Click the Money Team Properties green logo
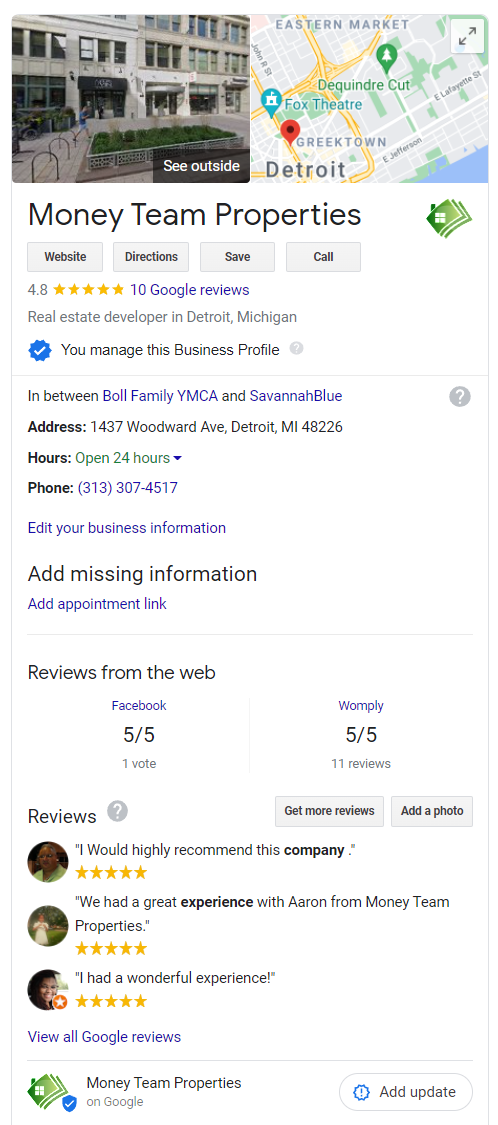The width and height of the screenshot is (498, 1125). pos(450,219)
